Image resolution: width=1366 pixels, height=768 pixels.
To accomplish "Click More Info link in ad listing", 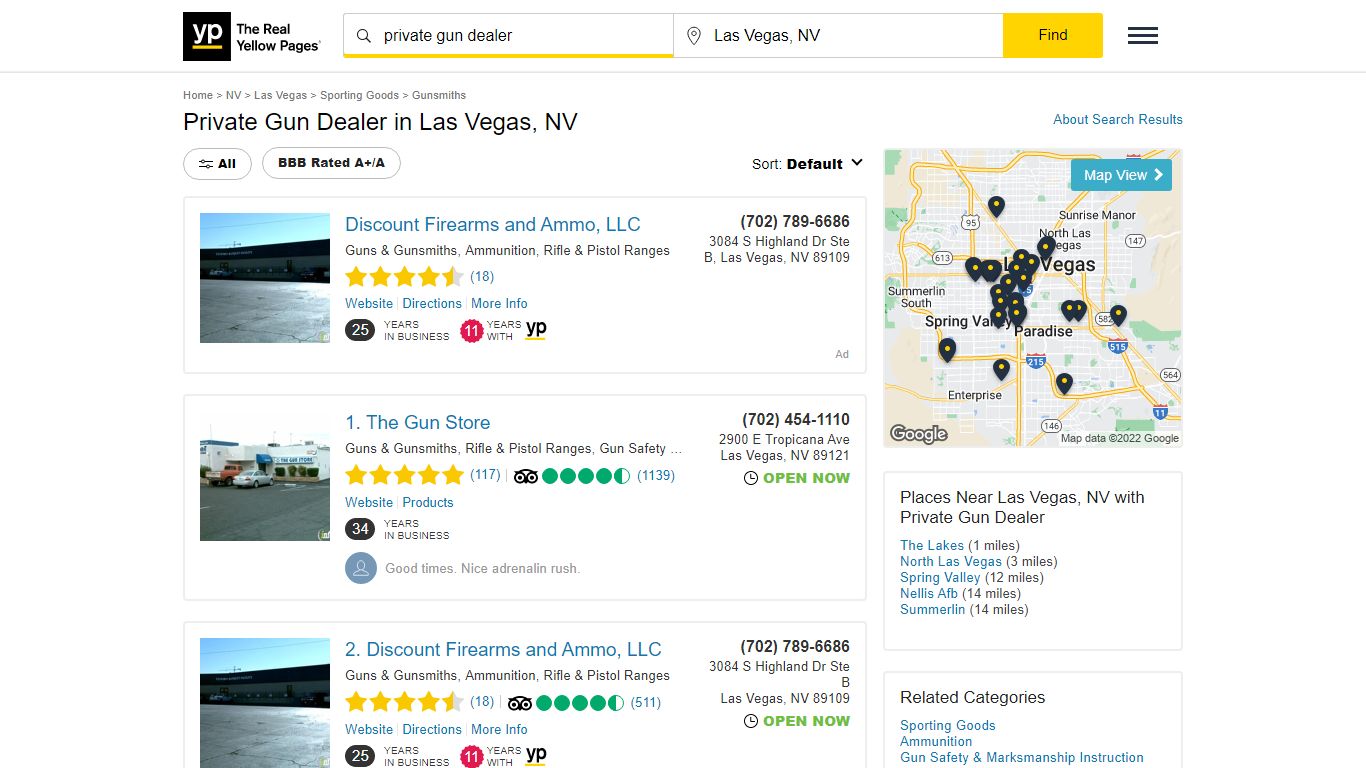I will point(499,303).
